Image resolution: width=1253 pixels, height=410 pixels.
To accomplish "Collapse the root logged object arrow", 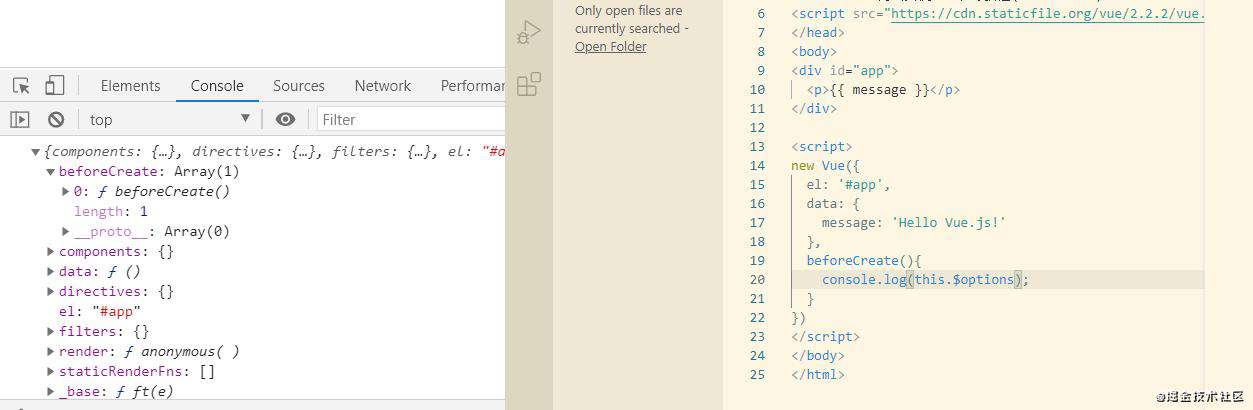I will (35, 152).
